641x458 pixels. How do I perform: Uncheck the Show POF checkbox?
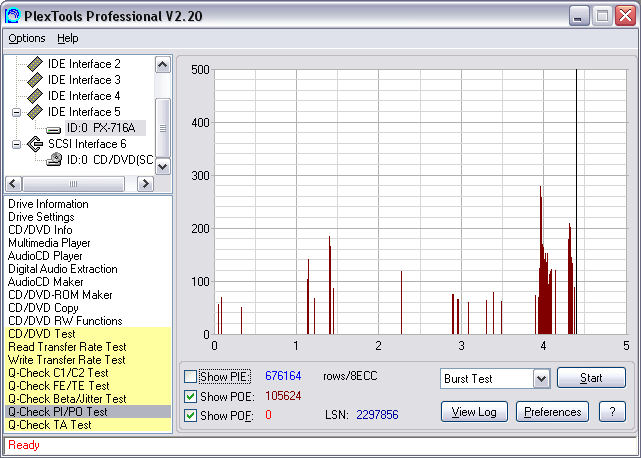click(x=191, y=415)
